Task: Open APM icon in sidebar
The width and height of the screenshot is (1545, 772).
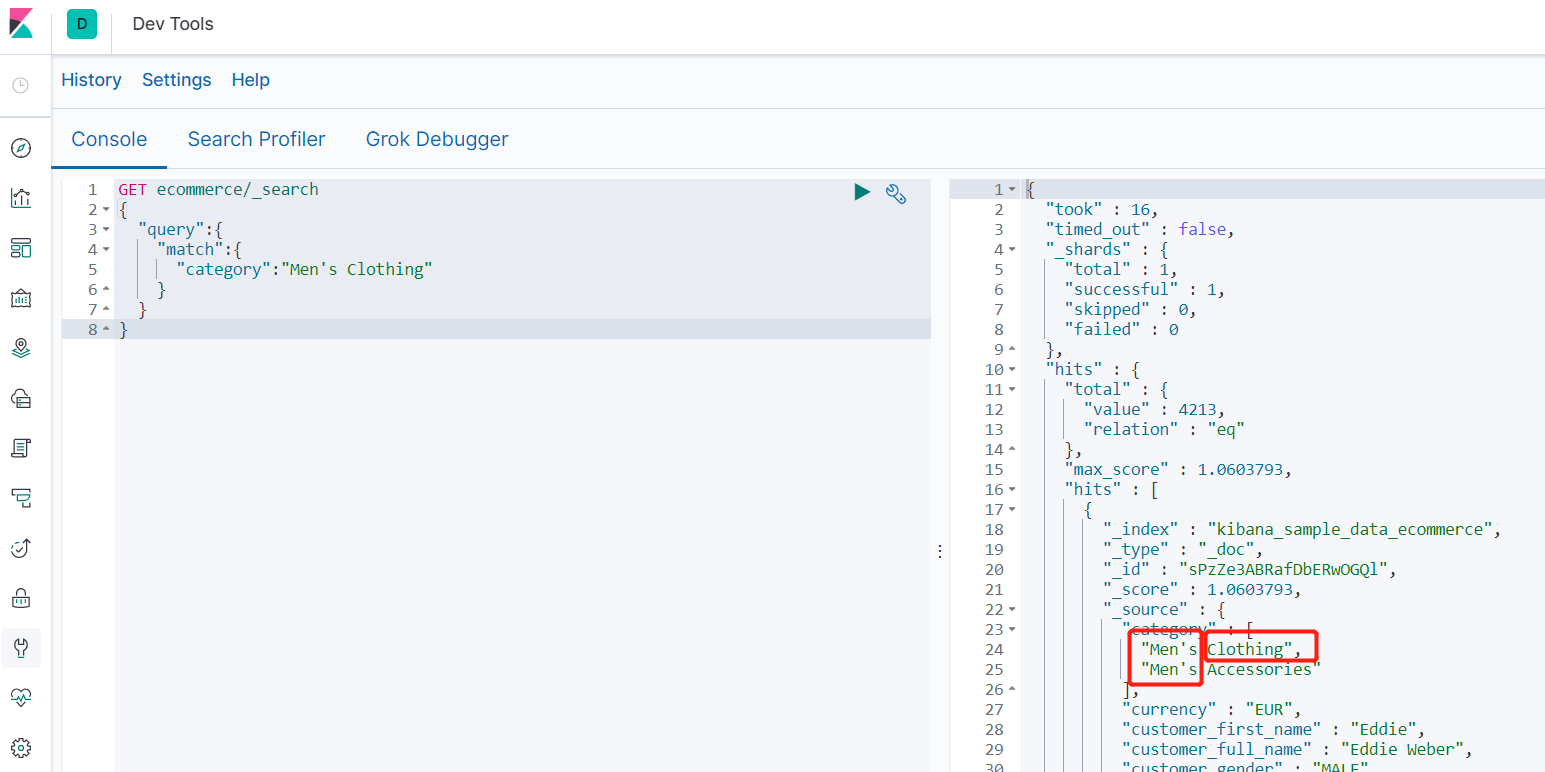Action: point(21,498)
